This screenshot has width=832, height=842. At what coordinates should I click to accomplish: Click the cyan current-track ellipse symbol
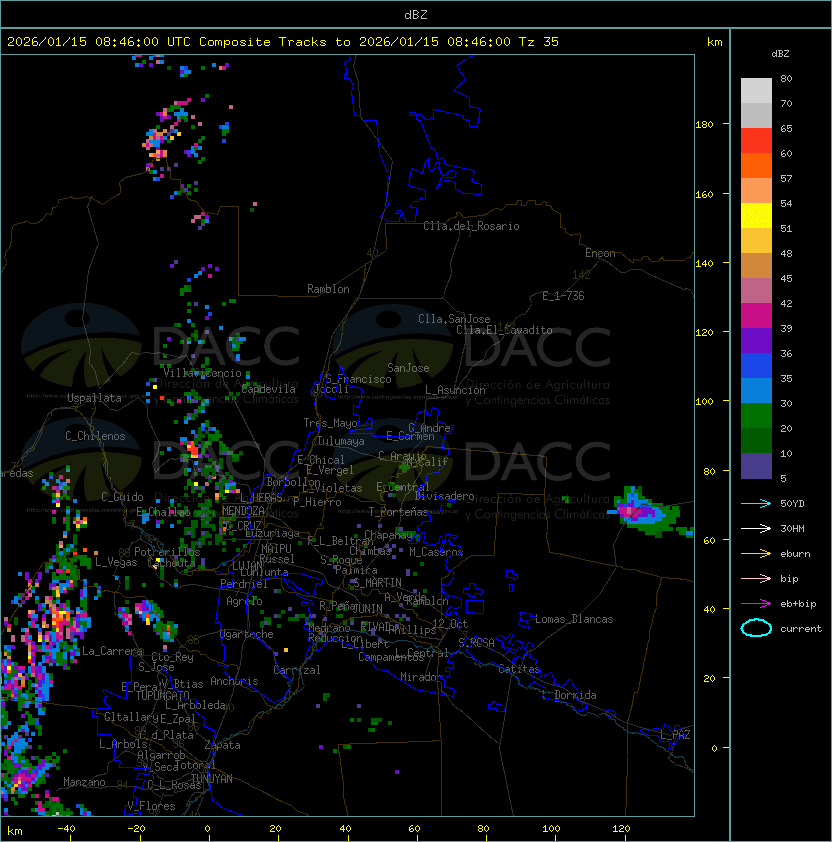tap(756, 628)
